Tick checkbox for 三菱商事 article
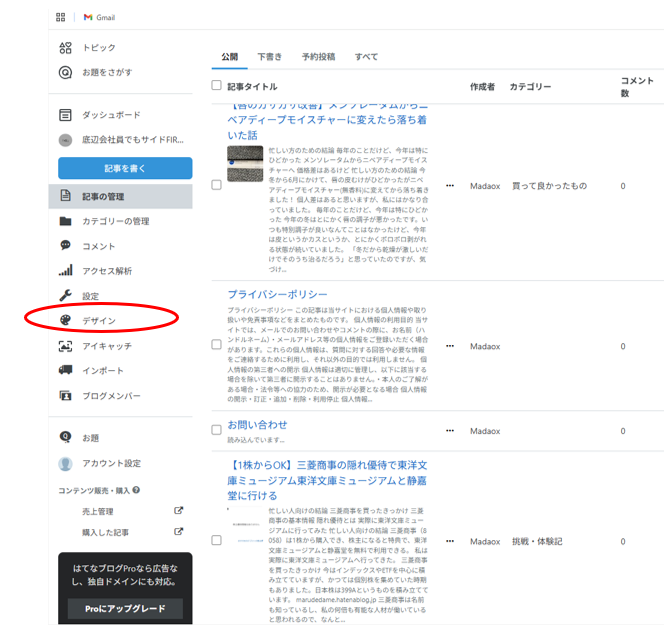 217,540
